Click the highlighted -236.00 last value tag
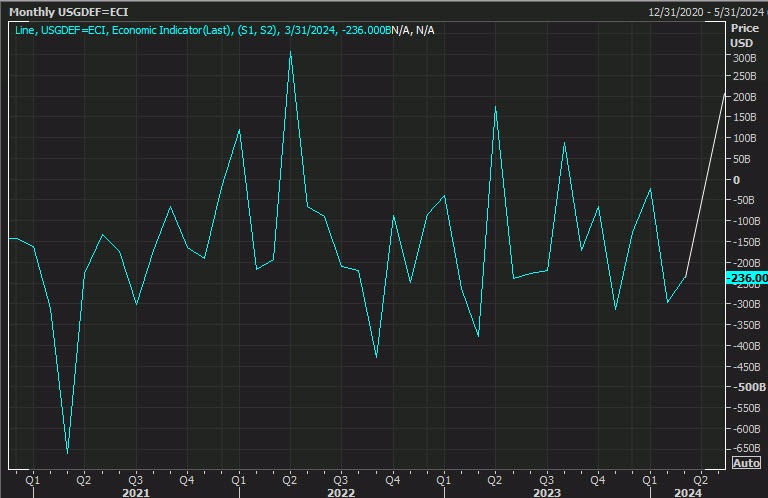 [746, 278]
